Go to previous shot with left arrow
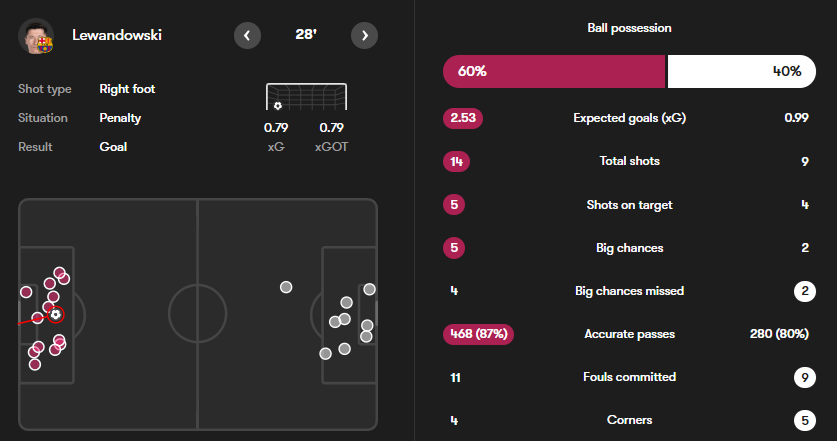 (x=247, y=36)
